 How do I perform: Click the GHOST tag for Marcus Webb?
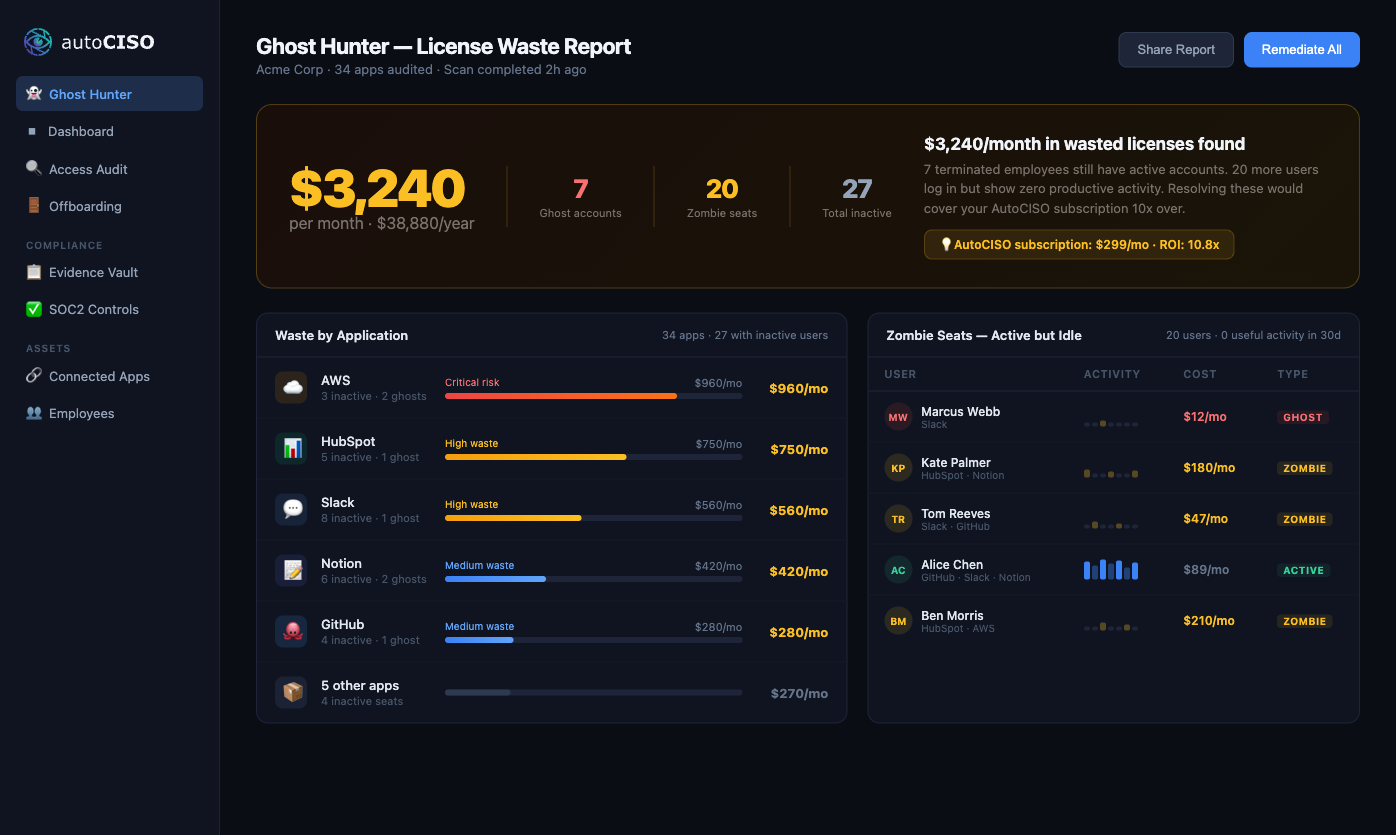1303,417
